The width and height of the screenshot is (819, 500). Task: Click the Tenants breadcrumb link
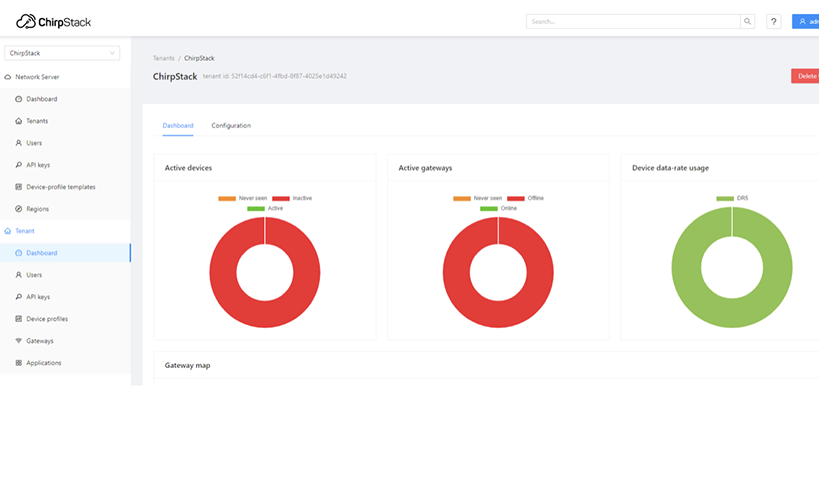(163, 58)
